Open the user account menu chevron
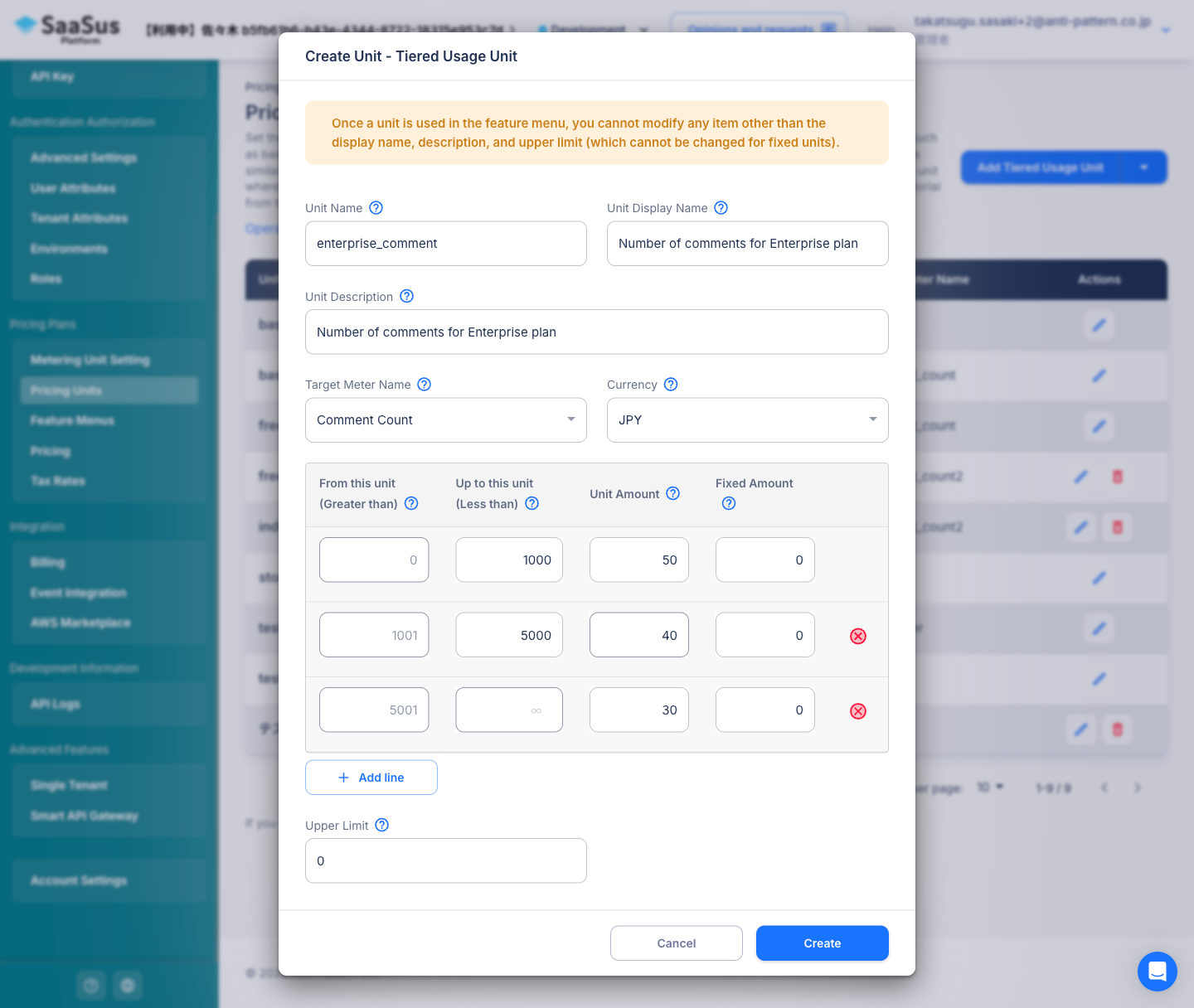 (x=1165, y=30)
